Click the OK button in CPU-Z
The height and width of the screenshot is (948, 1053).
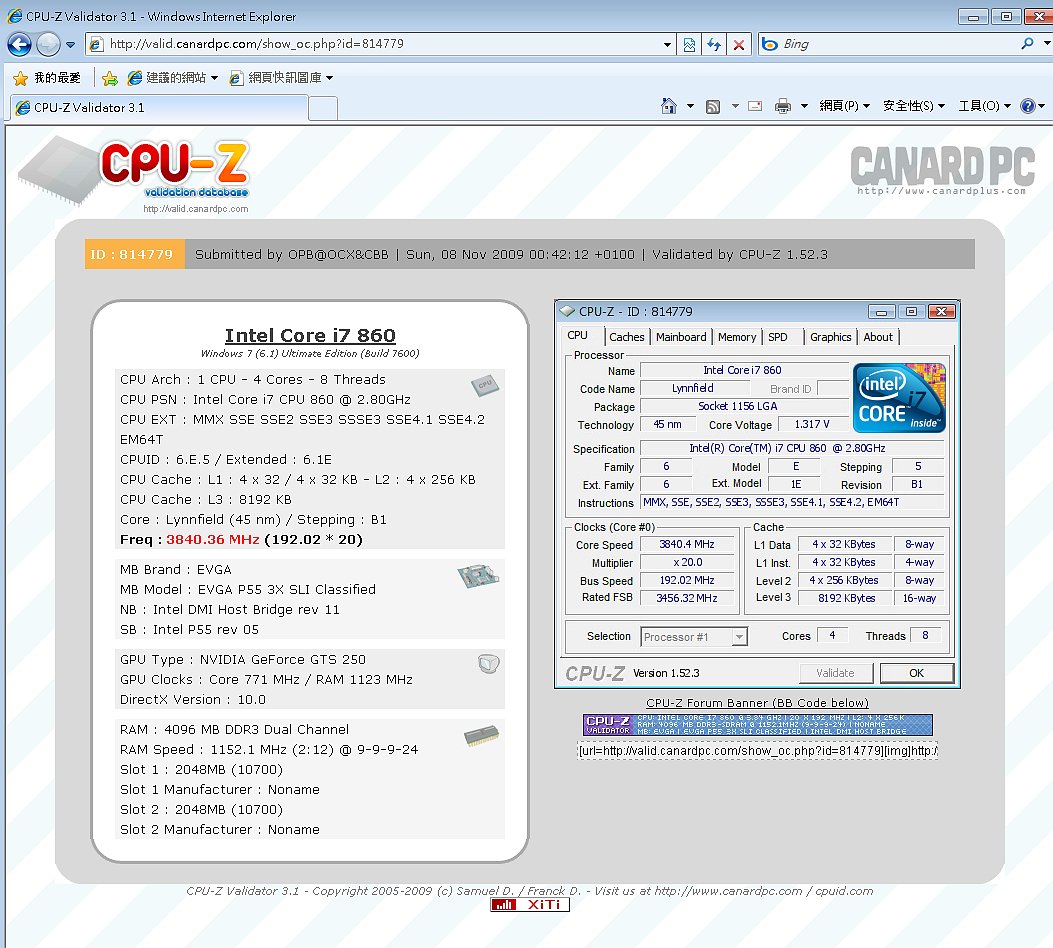[916, 673]
